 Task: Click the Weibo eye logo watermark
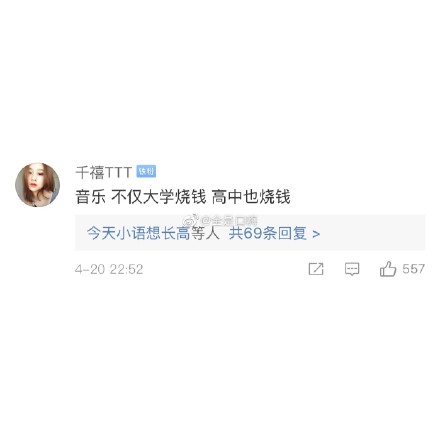tap(192, 220)
